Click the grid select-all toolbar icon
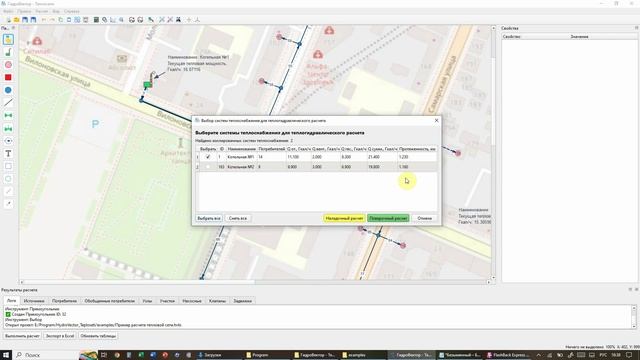This screenshot has width=640, height=360. [77, 20]
